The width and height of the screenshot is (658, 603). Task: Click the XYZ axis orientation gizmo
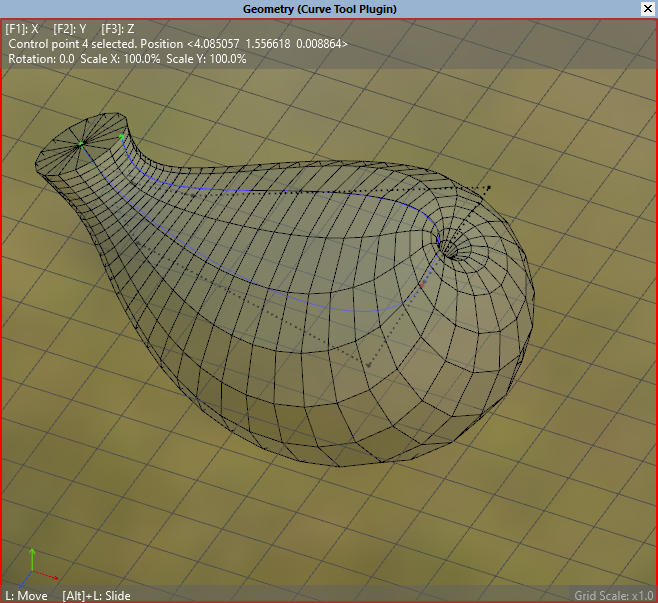click(x=37, y=568)
